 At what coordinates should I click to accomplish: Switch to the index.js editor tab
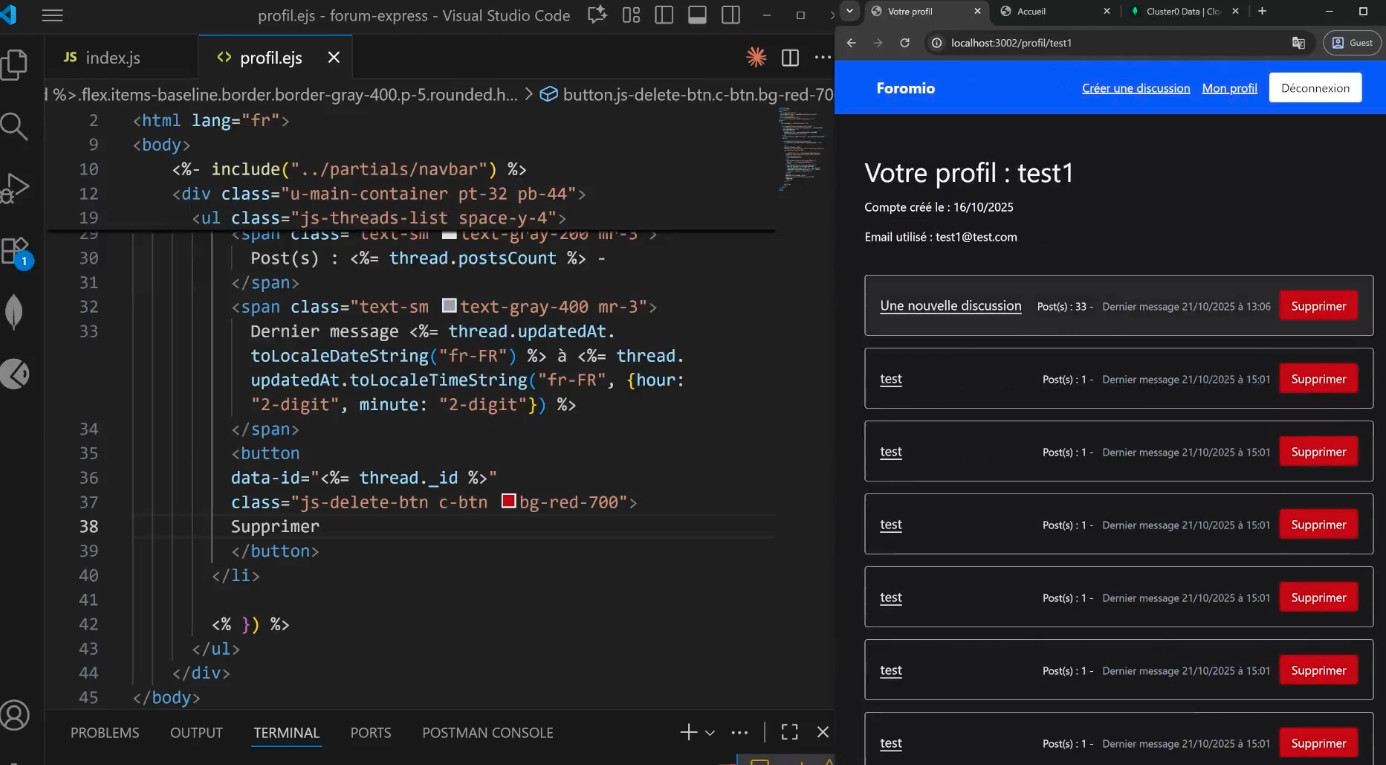pos(102,58)
